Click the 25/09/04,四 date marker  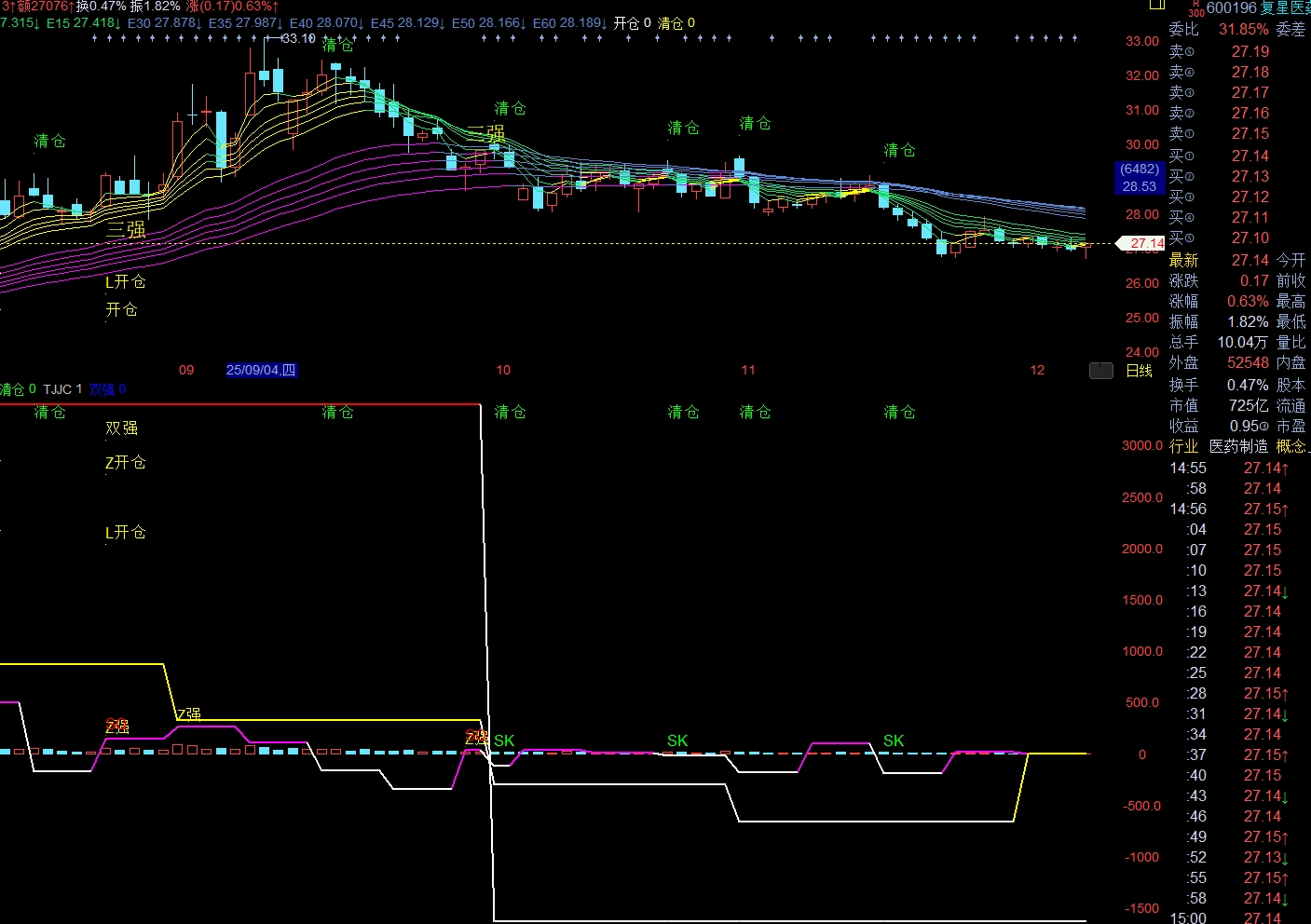pyautogui.click(x=261, y=370)
